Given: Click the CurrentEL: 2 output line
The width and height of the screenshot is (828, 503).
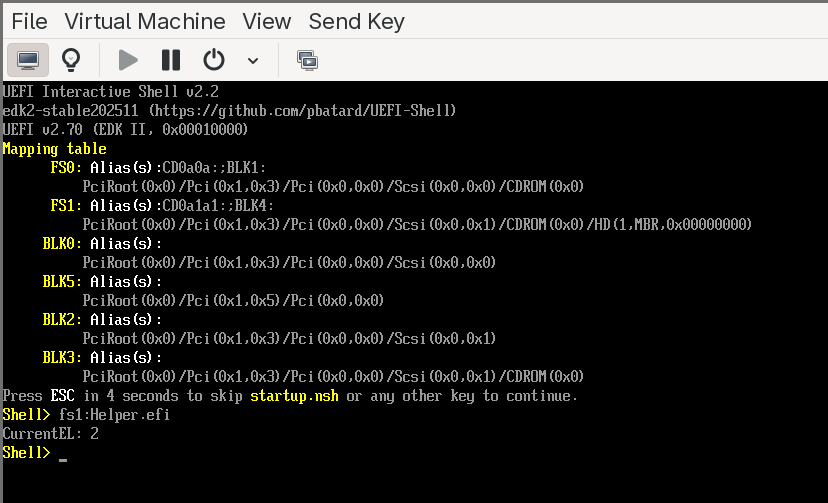Looking at the screenshot, I should pyautogui.click(x=51, y=434).
